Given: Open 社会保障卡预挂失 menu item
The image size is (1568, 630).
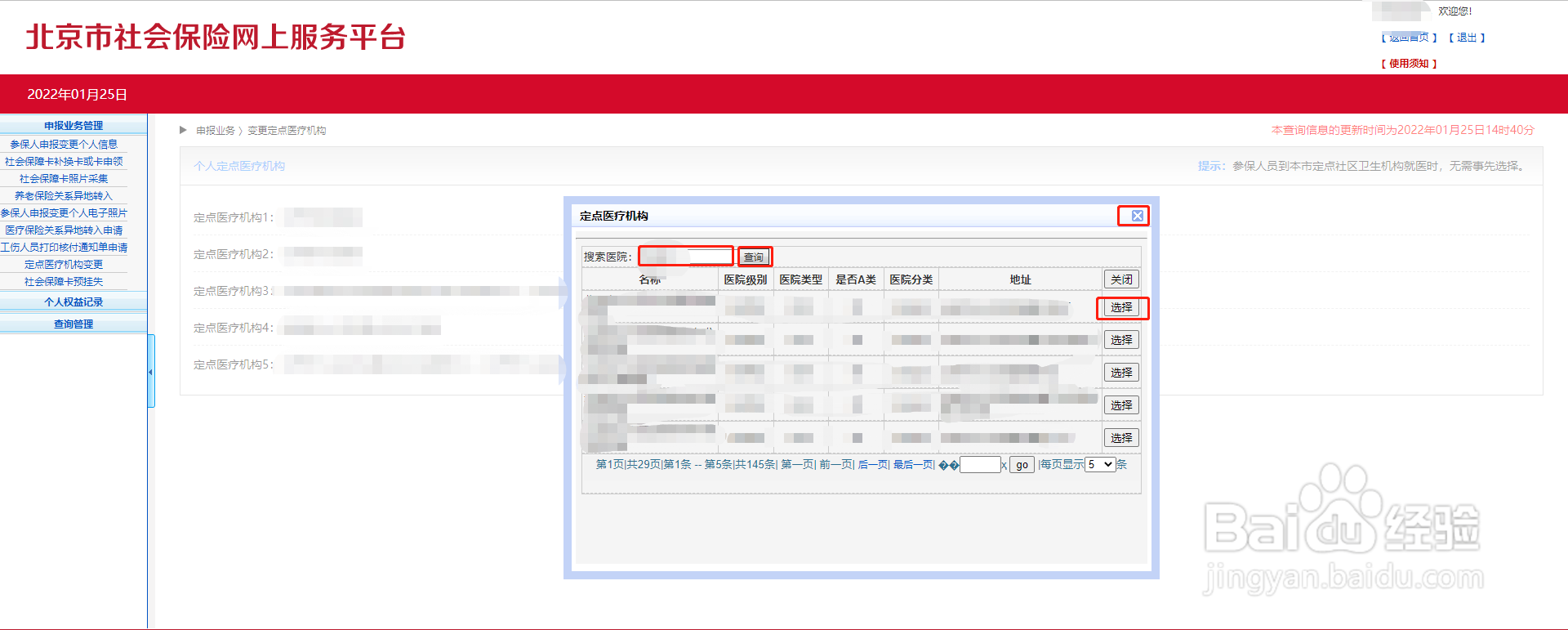Looking at the screenshot, I should [x=64, y=281].
